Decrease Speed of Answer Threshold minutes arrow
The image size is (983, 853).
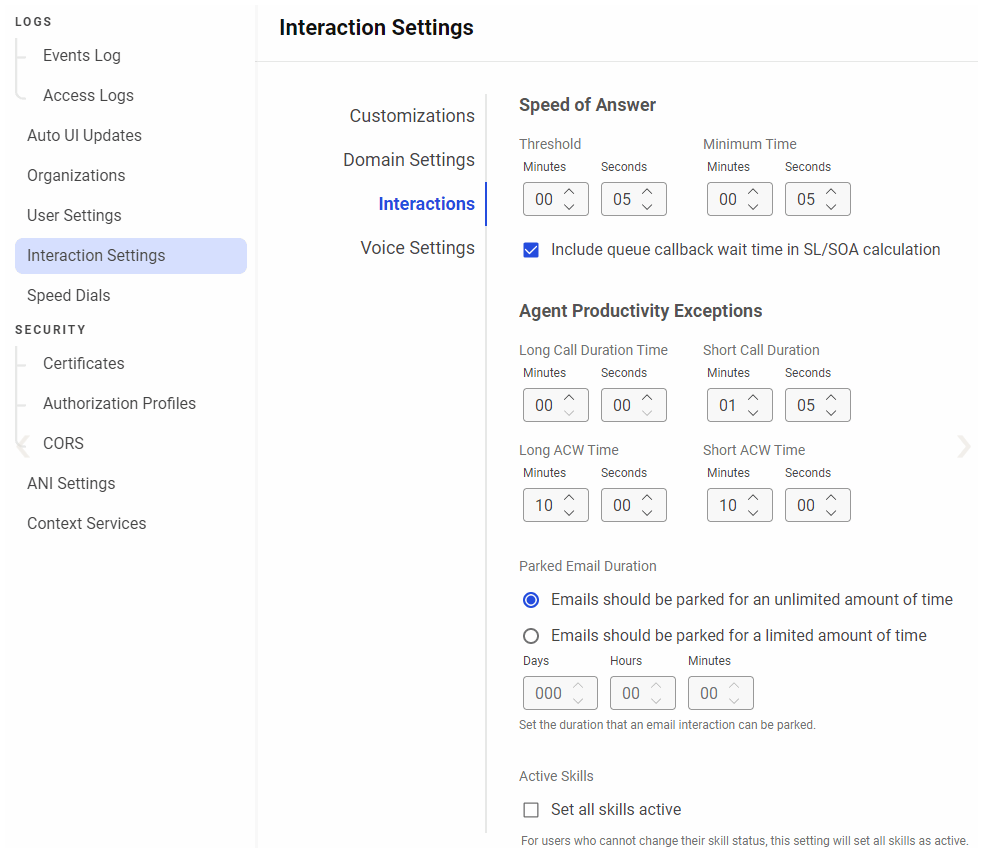[569, 207]
